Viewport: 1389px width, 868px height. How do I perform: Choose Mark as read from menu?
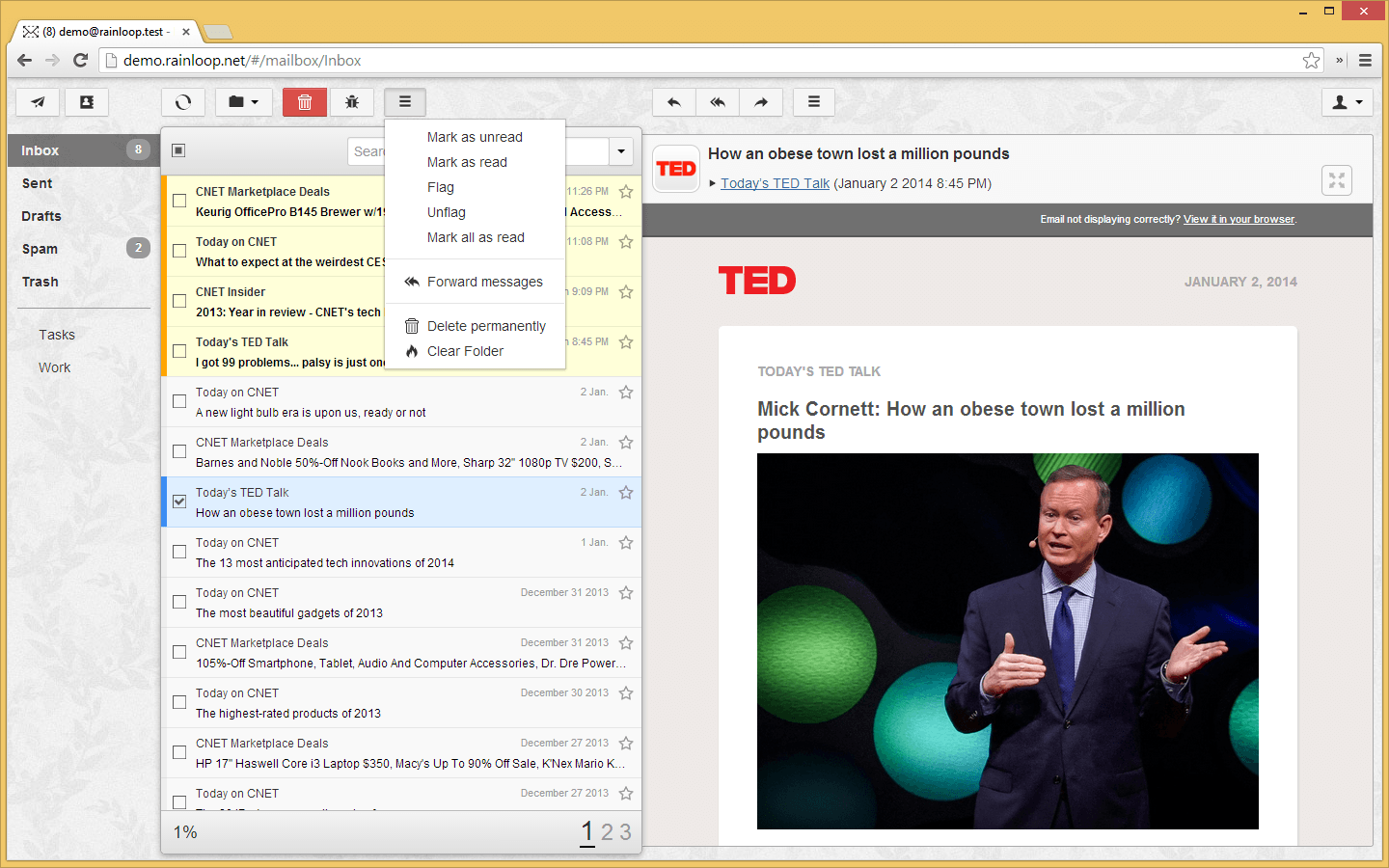475,162
